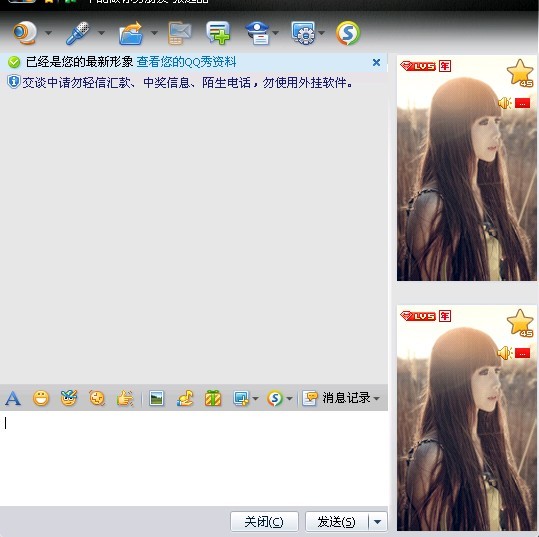Click red more button on upper avatar

click(x=522, y=103)
